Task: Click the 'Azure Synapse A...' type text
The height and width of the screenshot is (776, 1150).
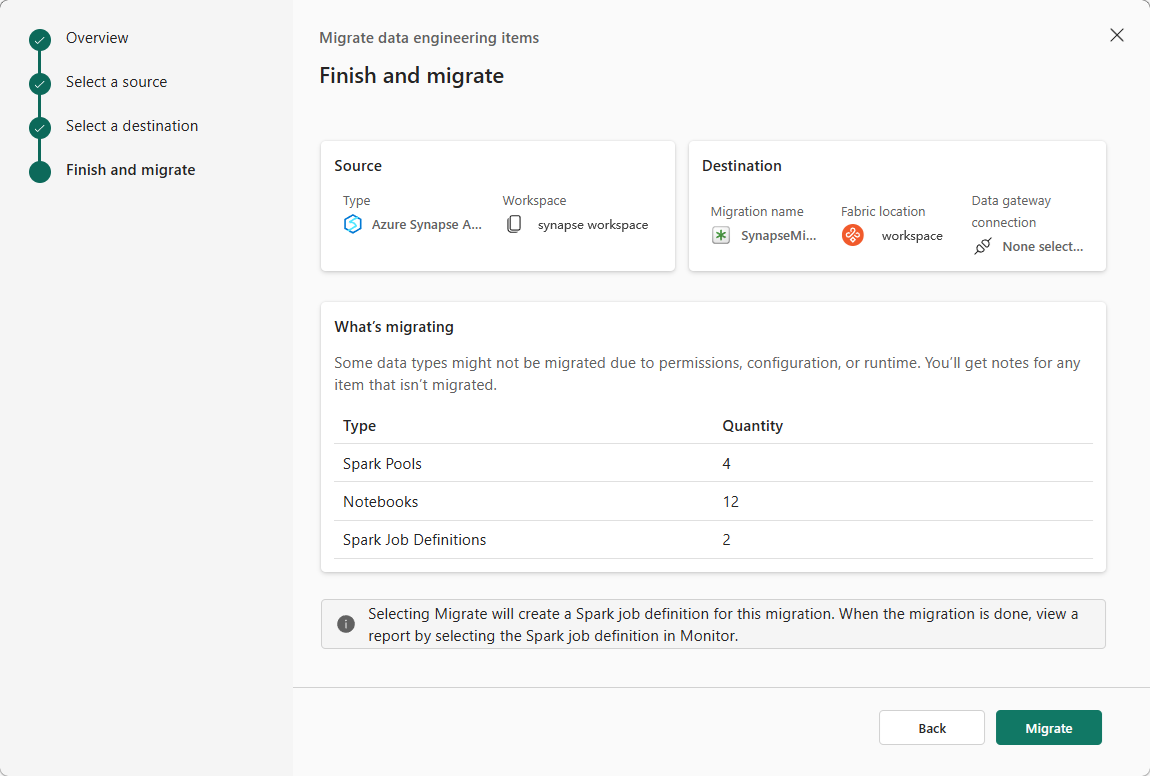Action: click(x=427, y=224)
